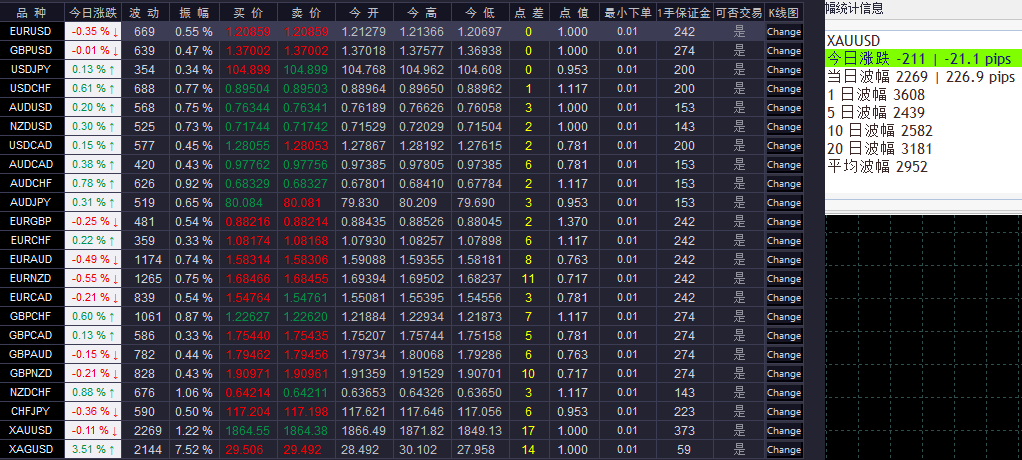Click the 振幅 column header
Image resolution: width=1022 pixels, height=460 pixels.
(194, 12)
